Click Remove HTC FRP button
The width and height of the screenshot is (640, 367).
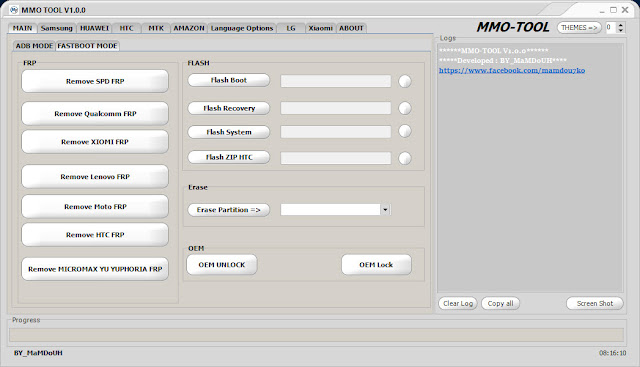pos(95,235)
